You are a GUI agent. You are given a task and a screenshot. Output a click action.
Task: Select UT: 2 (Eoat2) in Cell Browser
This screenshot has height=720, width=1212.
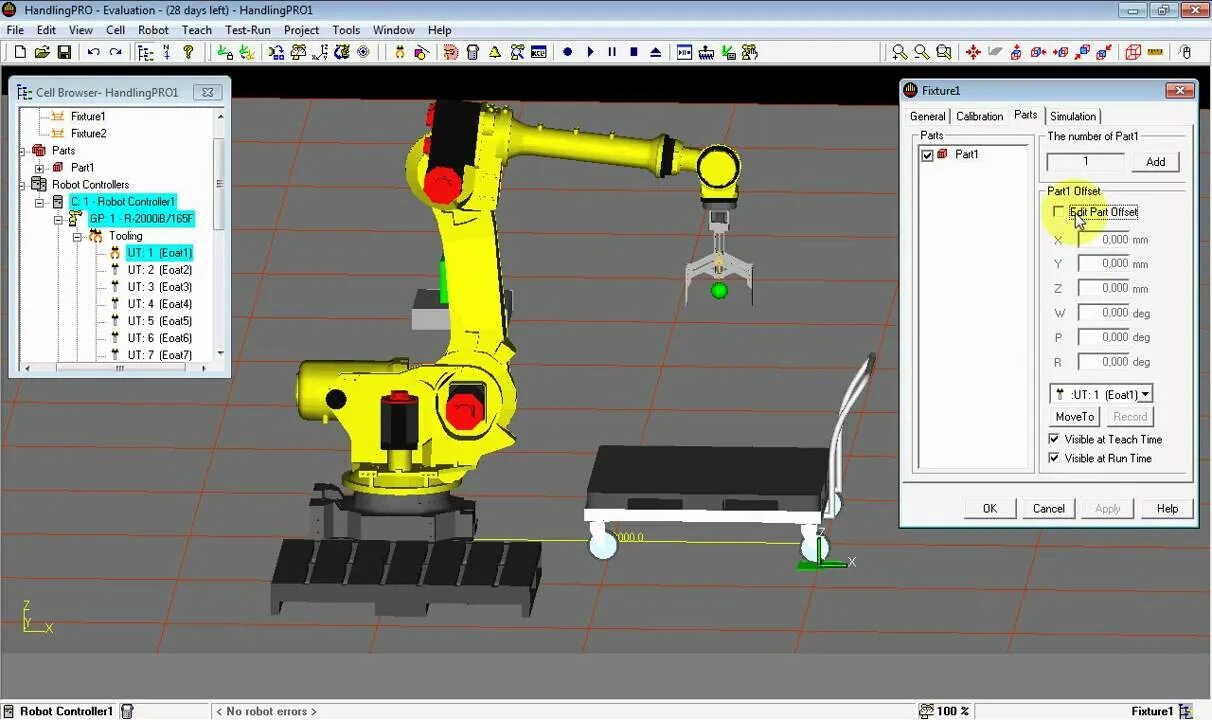[159, 270]
